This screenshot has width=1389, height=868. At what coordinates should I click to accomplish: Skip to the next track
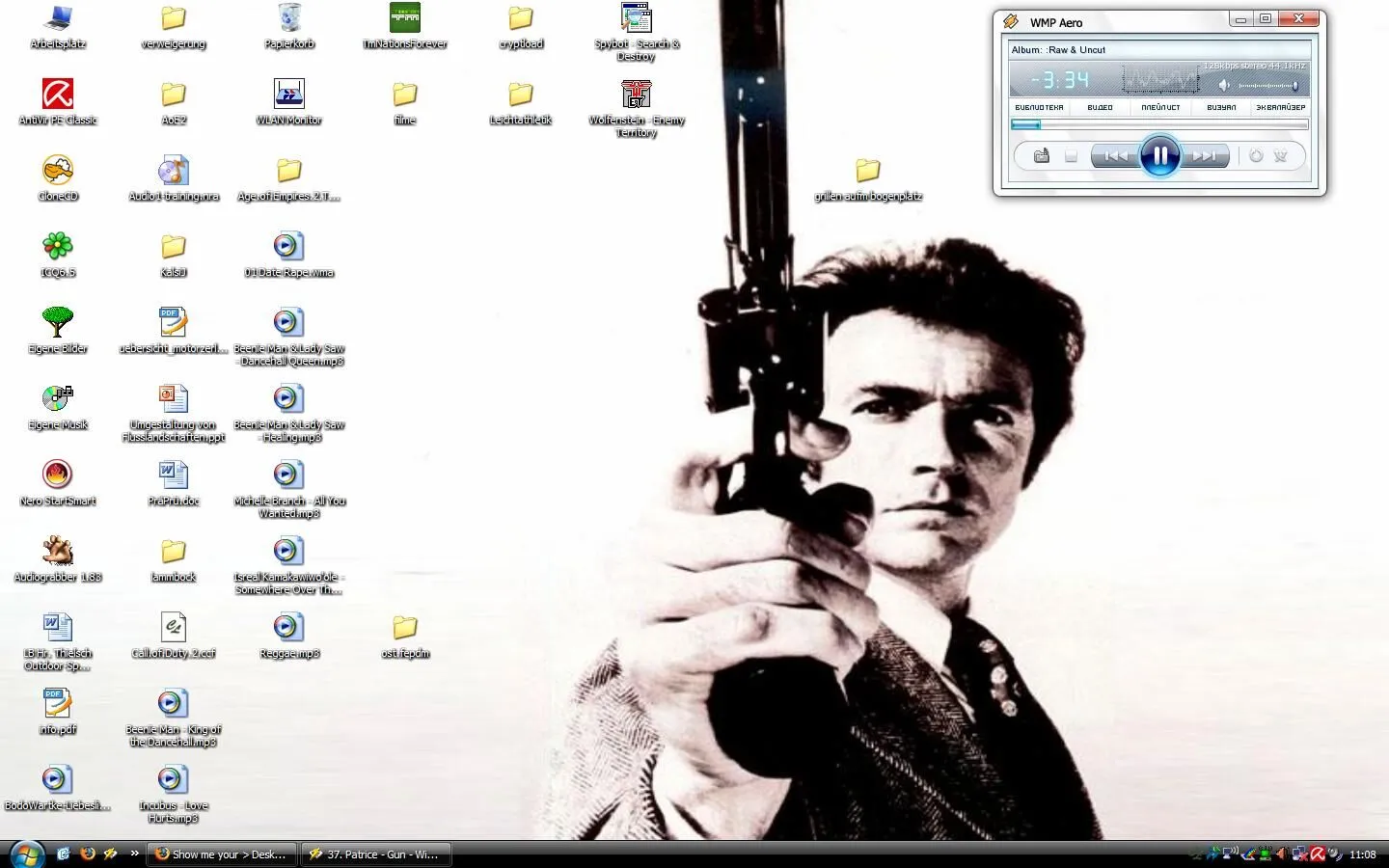pyautogui.click(x=1206, y=156)
